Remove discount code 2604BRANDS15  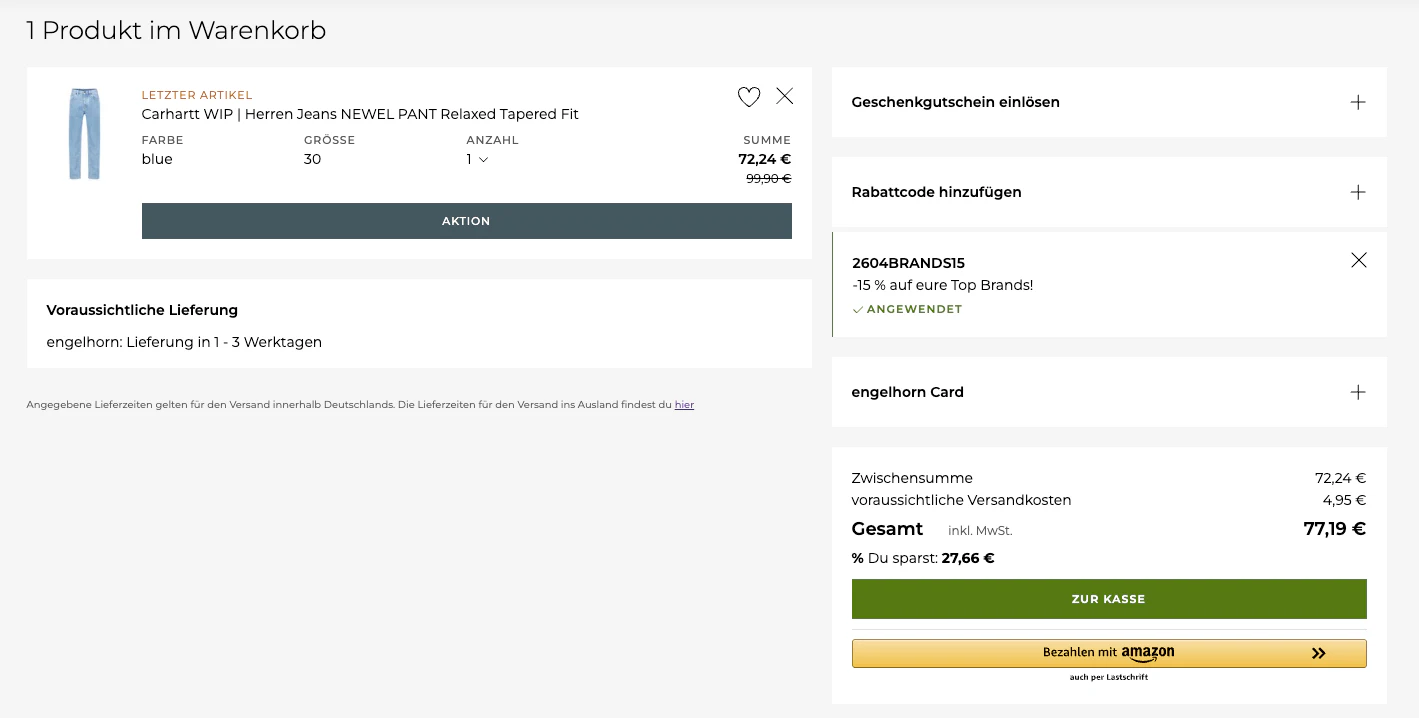[x=1358, y=260]
